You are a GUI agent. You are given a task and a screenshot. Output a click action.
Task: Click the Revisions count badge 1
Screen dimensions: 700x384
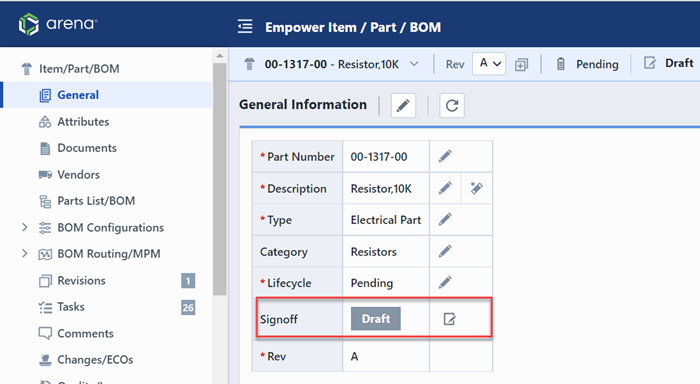click(188, 281)
